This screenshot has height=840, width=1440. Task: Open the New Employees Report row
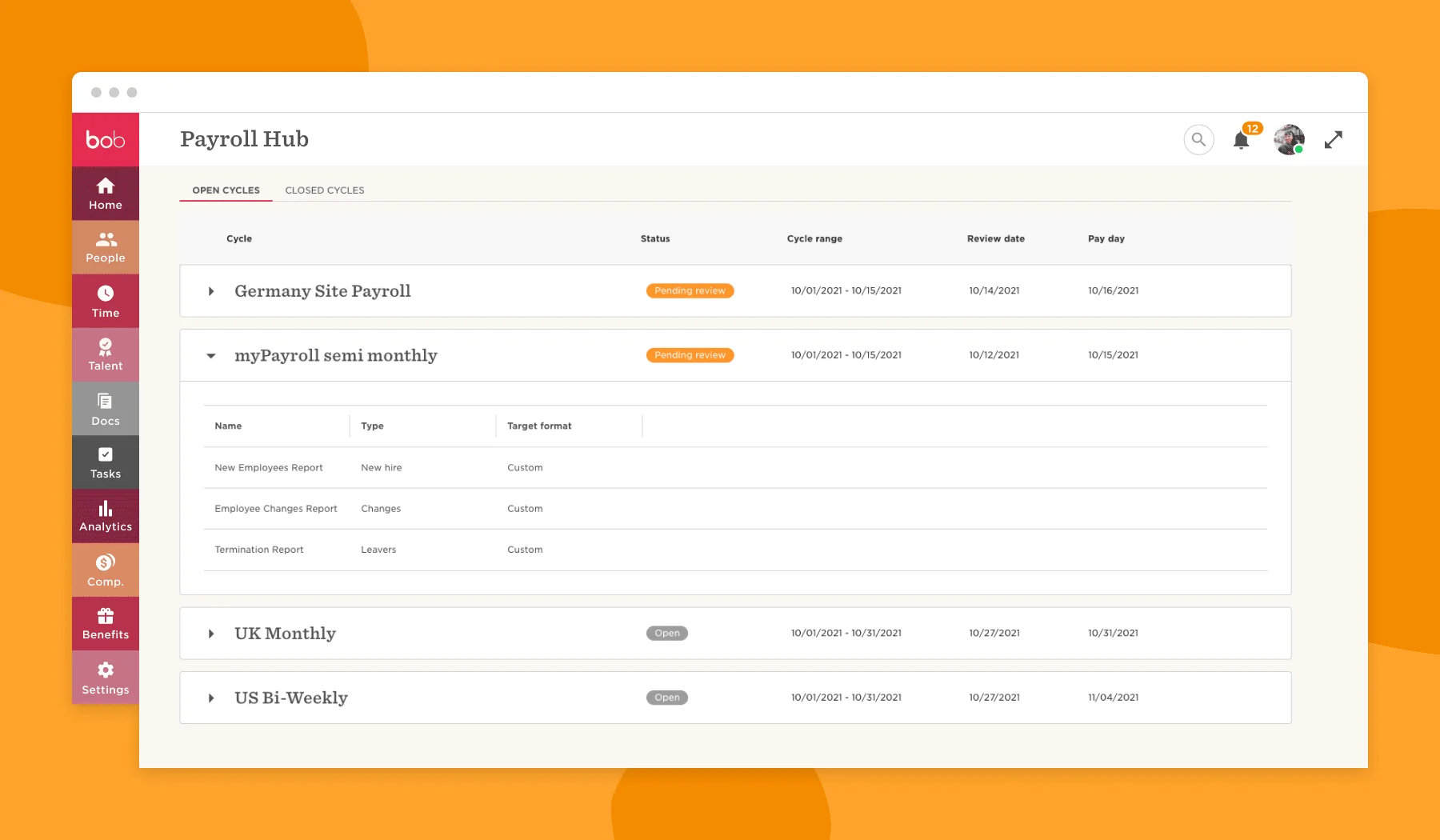click(x=735, y=467)
